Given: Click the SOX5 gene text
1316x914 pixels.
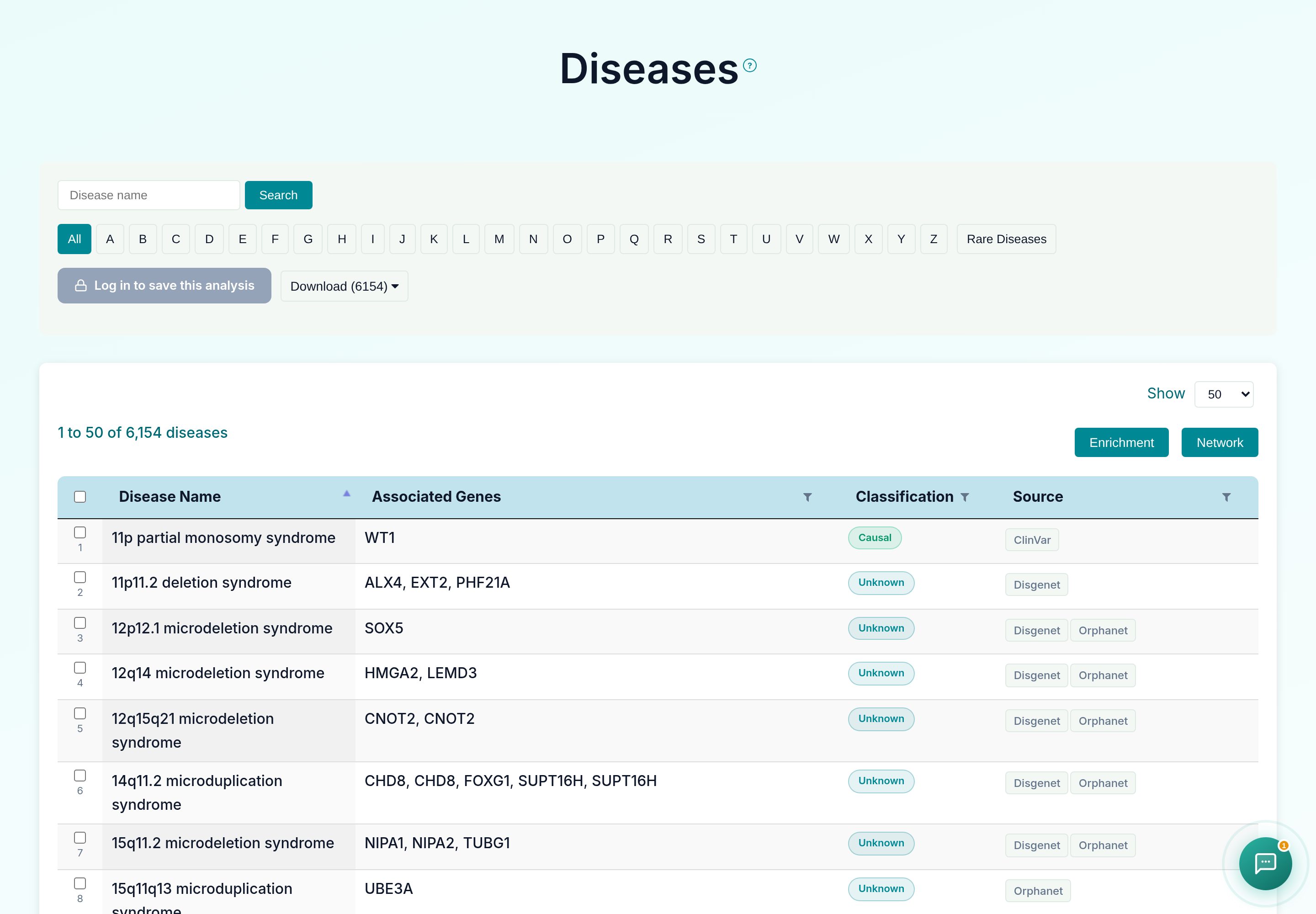Looking at the screenshot, I should [384, 627].
